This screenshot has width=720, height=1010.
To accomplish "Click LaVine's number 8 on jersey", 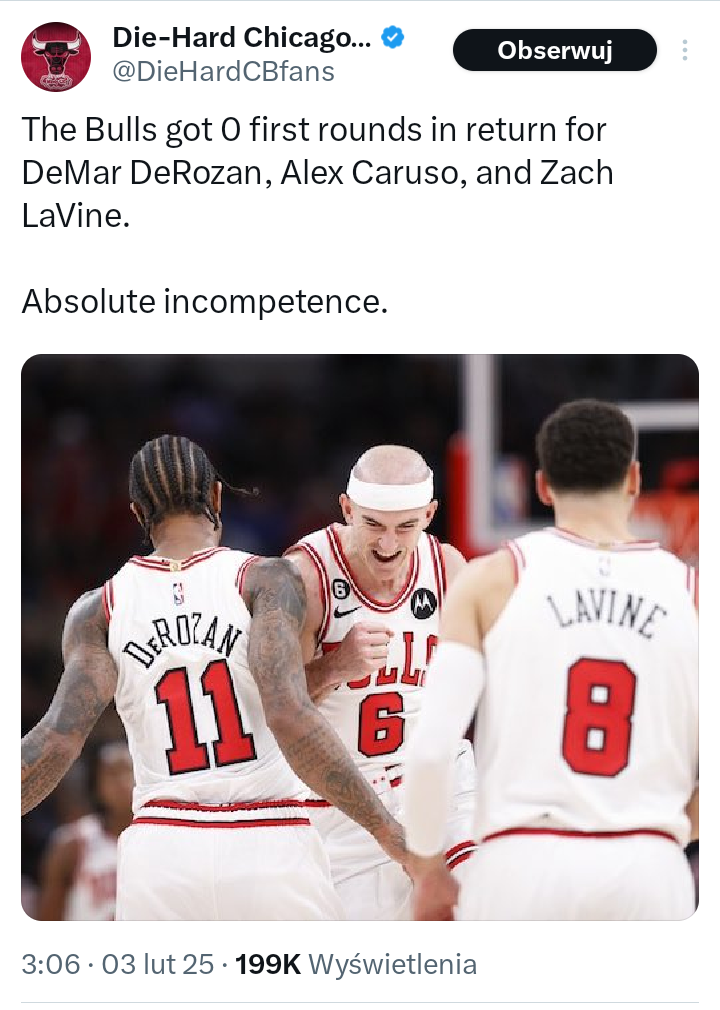I will [598, 716].
